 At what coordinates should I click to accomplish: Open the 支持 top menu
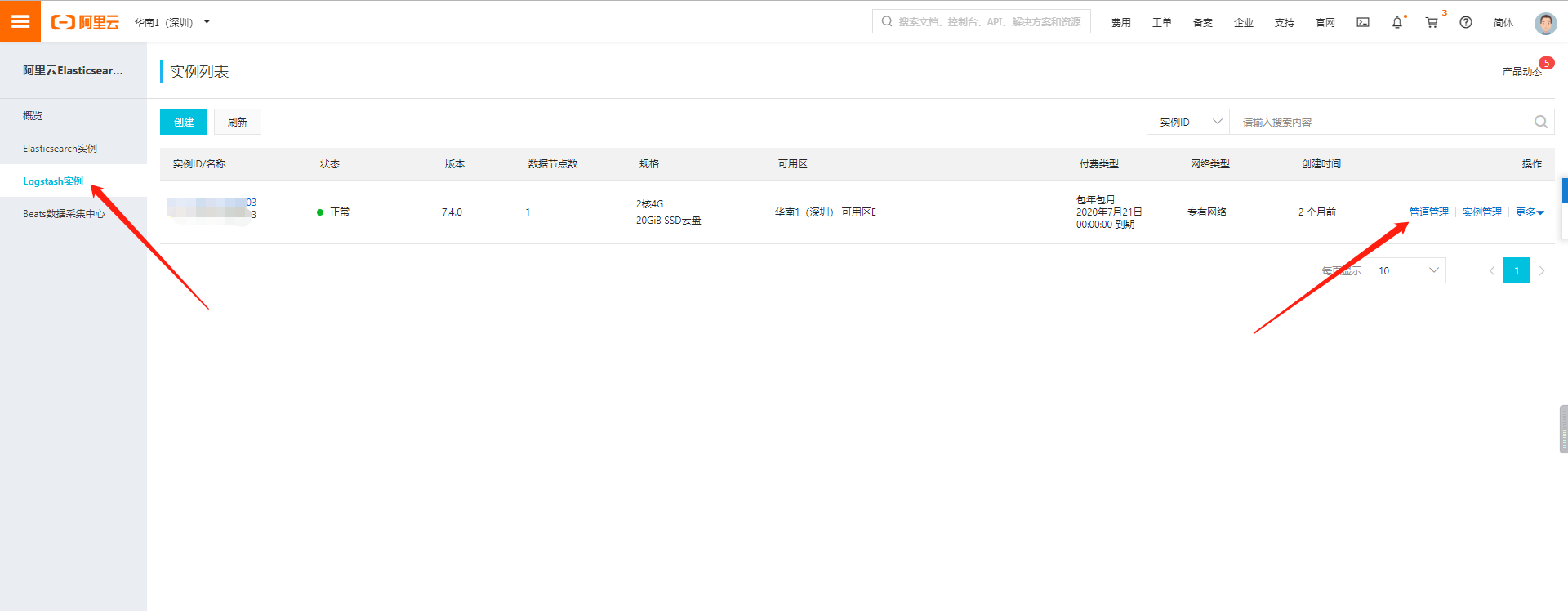coord(1284,22)
